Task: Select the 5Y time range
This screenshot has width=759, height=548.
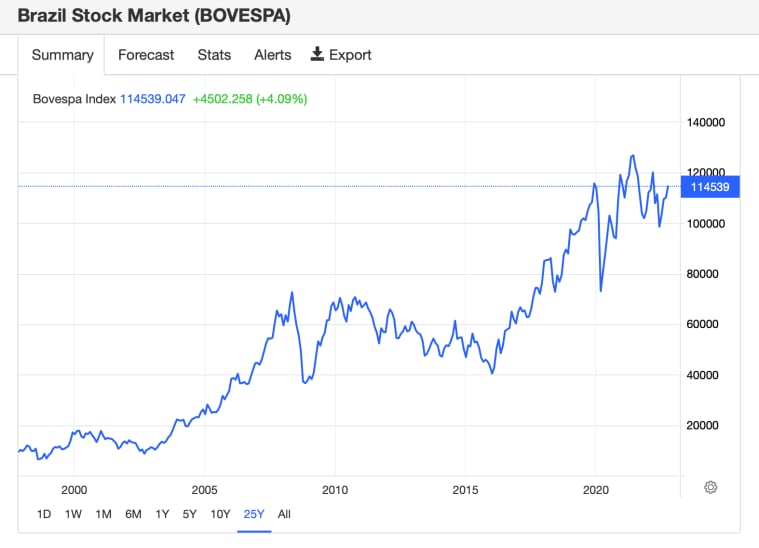Action: [189, 514]
